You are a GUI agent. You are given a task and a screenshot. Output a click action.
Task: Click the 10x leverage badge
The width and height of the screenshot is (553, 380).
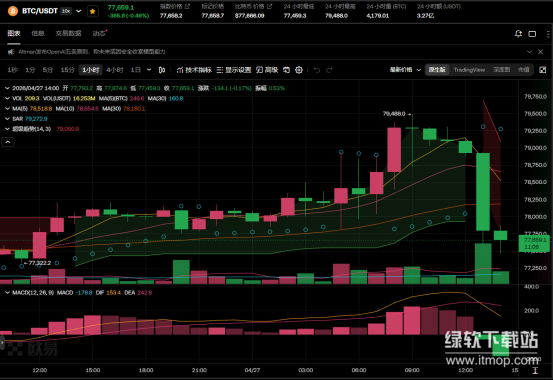click(66, 11)
